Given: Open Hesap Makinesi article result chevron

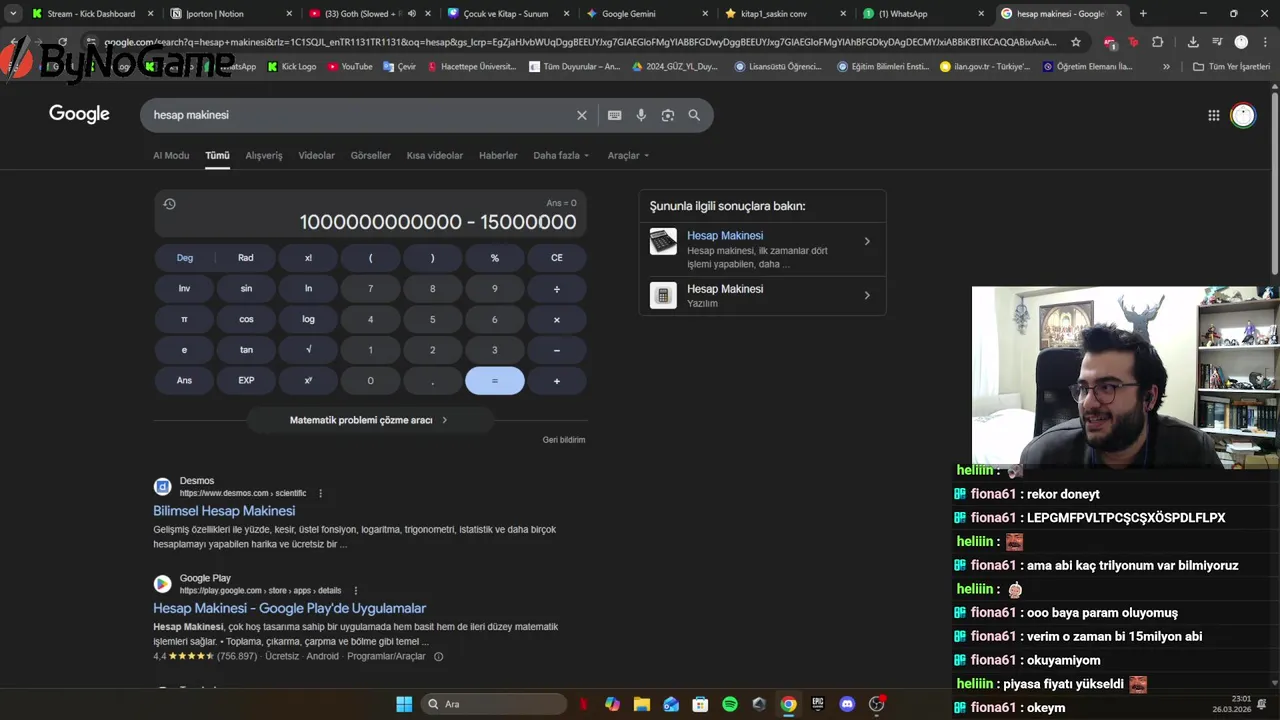Looking at the screenshot, I should coord(867,241).
